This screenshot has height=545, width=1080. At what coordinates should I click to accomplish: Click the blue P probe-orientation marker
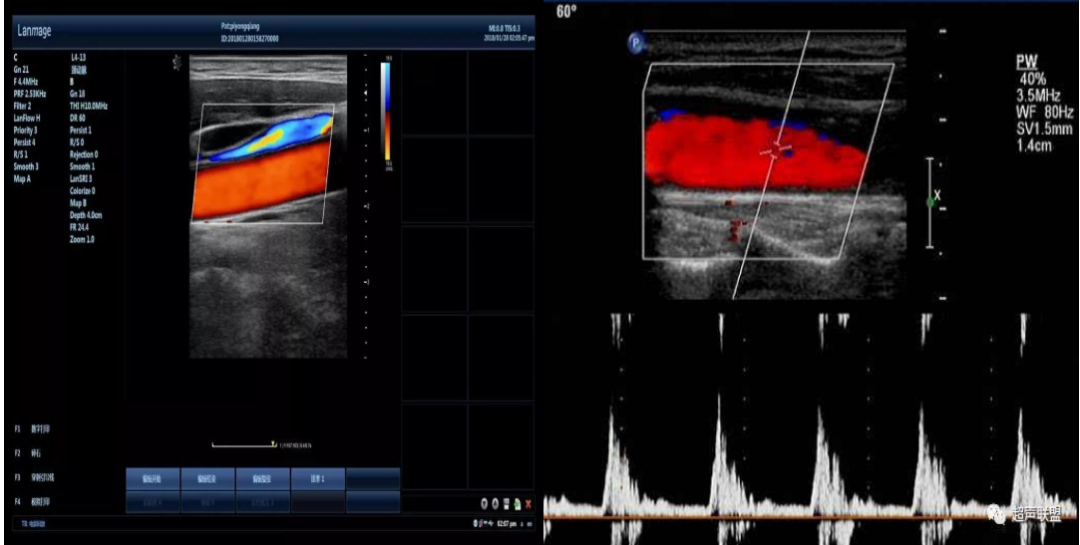(x=636, y=43)
